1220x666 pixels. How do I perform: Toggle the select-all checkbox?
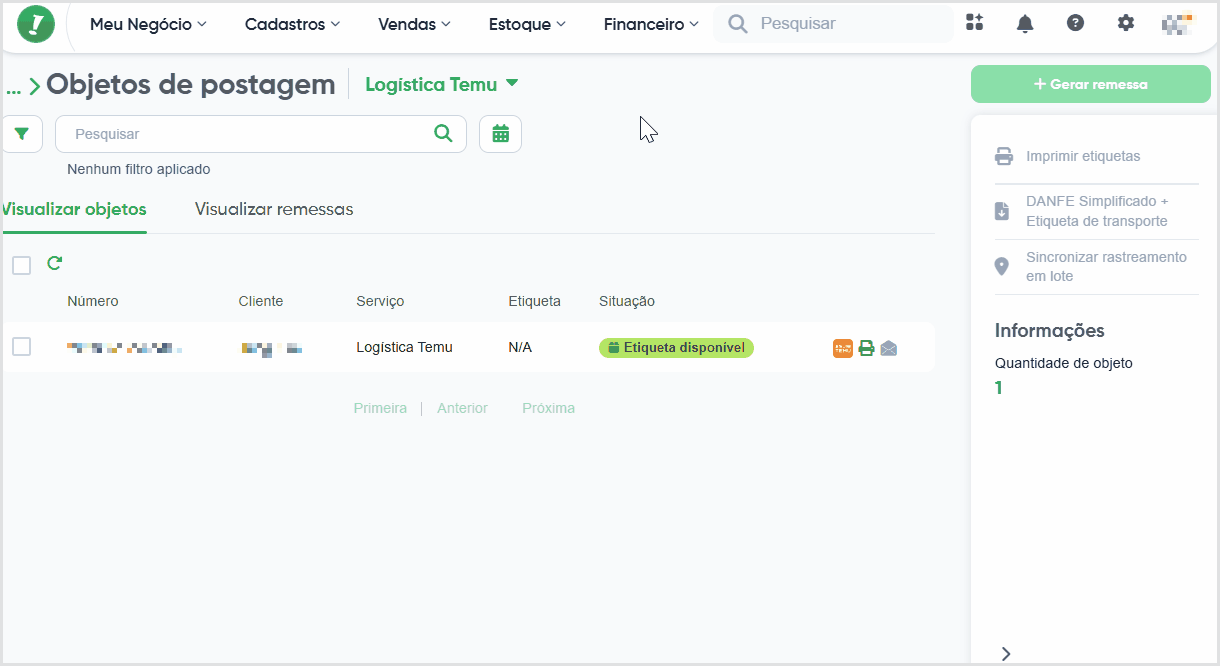[x=21, y=265]
